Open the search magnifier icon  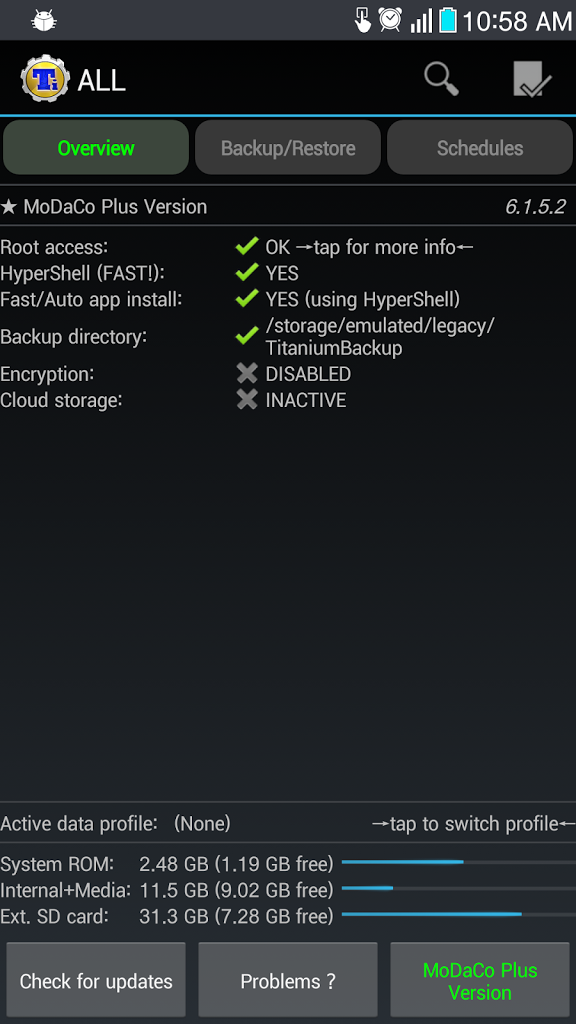tap(441, 79)
